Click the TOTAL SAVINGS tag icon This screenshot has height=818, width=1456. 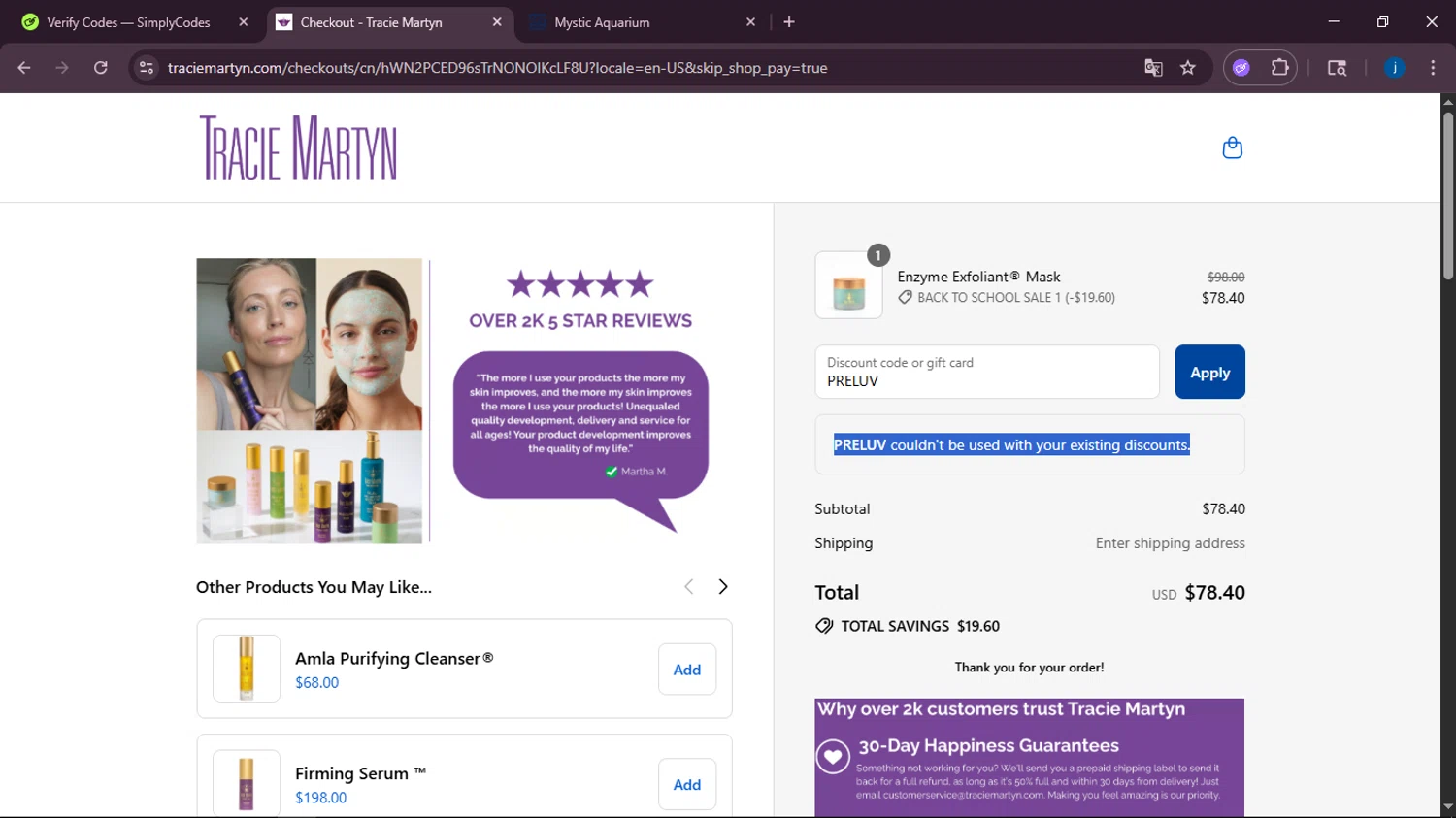click(824, 626)
